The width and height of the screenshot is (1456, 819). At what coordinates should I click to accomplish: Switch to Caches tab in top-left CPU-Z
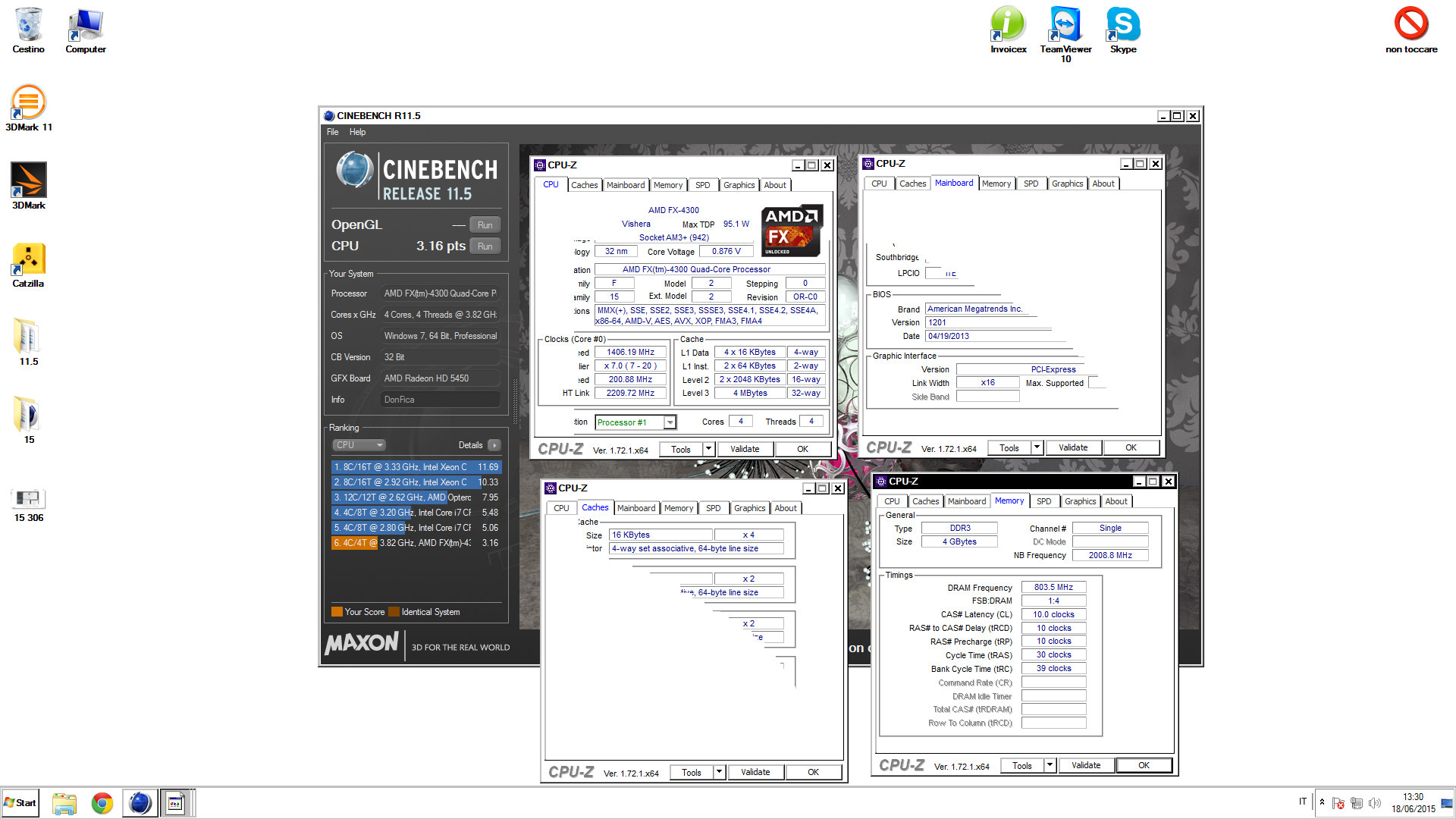tap(585, 185)
